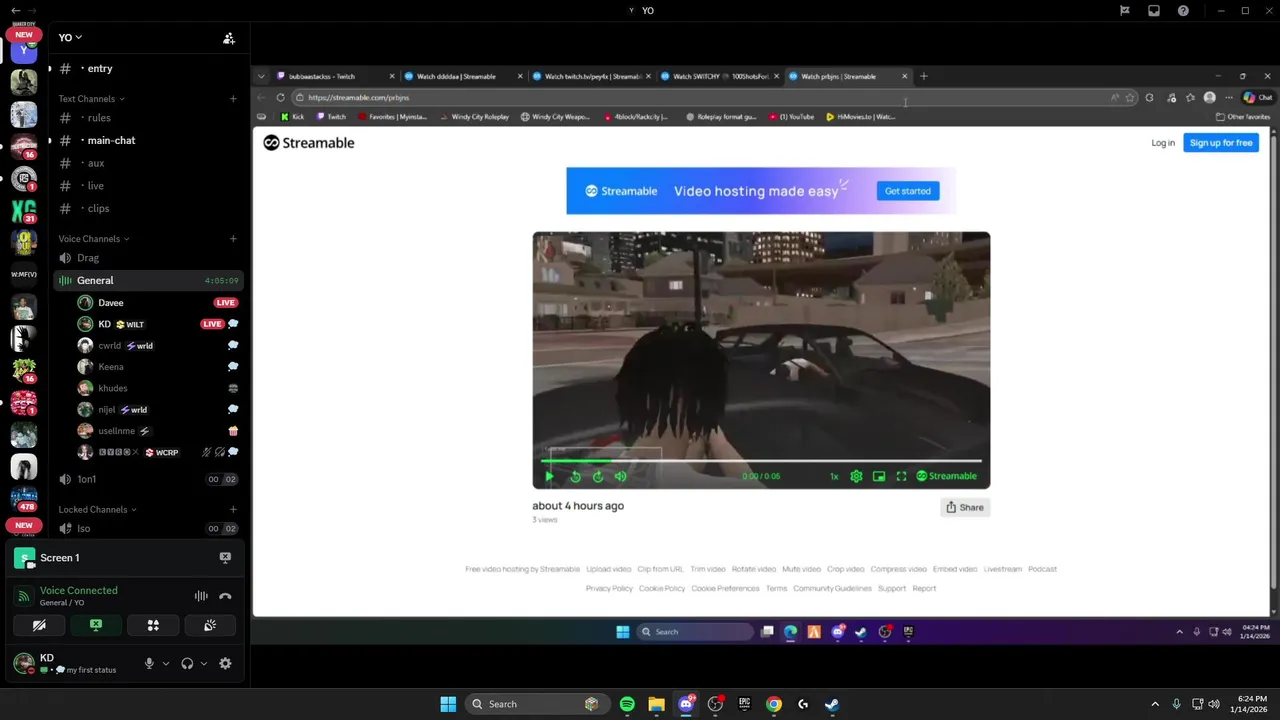Deafen with the headphones icon
Image resolution: width=1280 pixels, height=720 pixels.
coord(187,663)
